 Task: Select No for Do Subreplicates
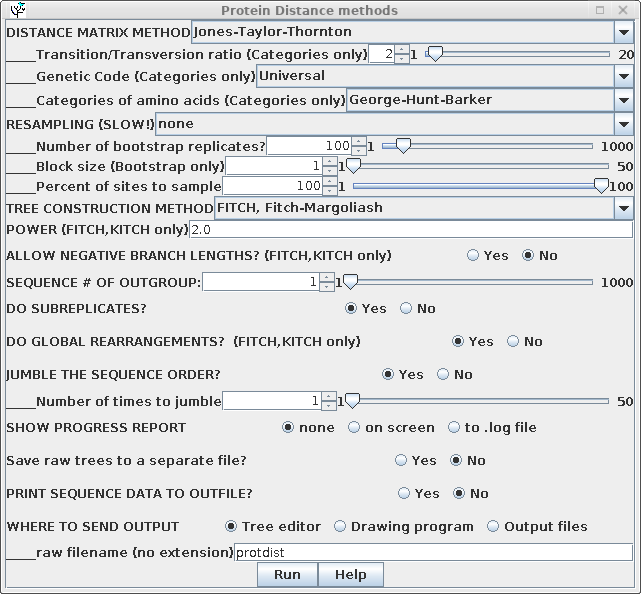(x=406, y=308)
